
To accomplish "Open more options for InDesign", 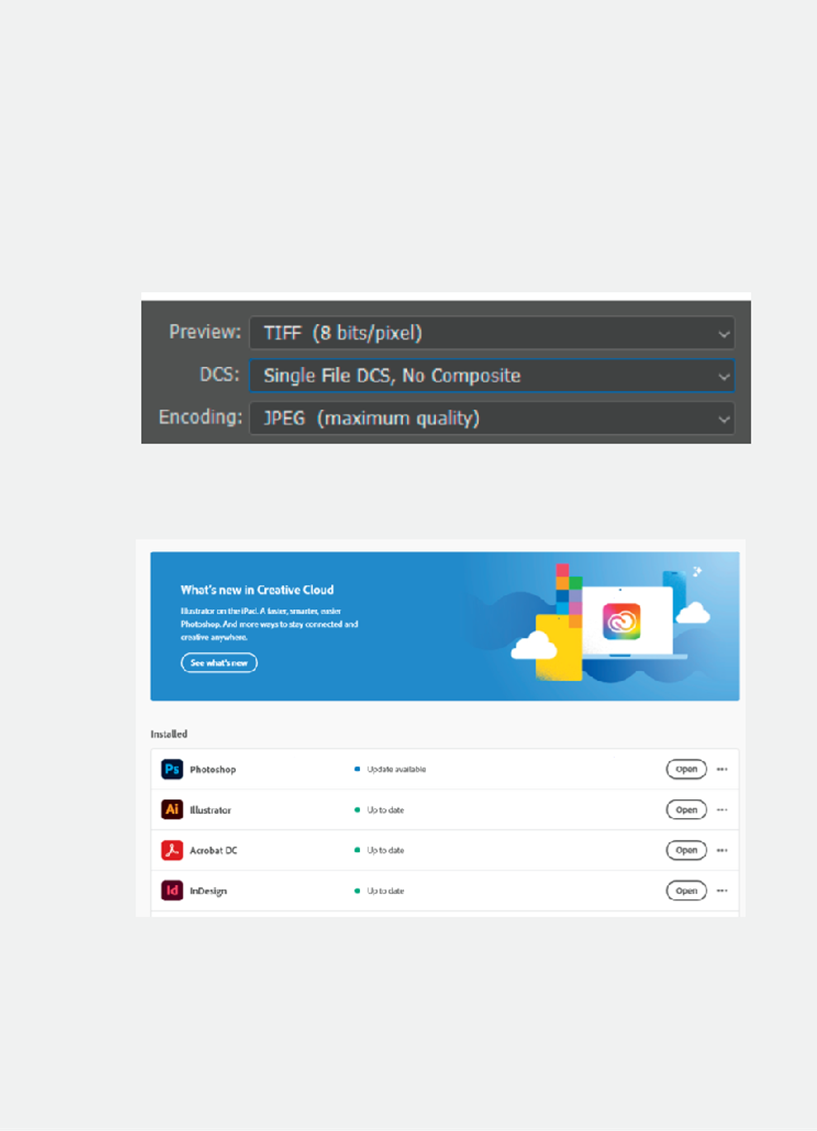I will point(722,890).
